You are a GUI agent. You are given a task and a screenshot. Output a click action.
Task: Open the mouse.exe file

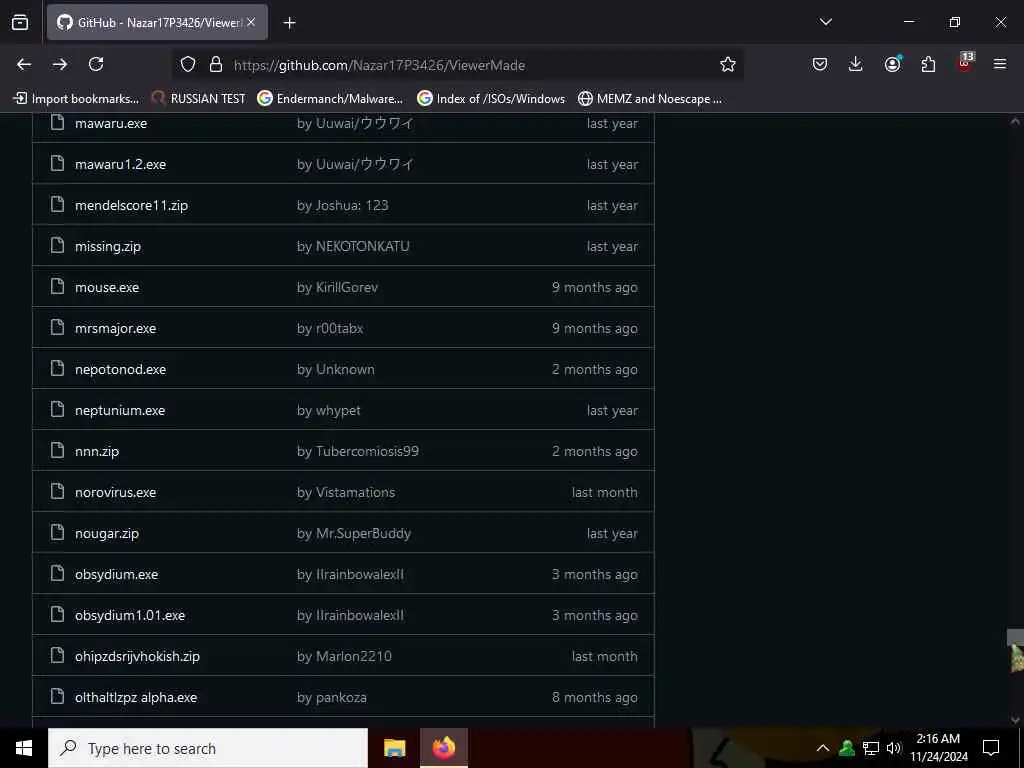click(x=107, y=287)
